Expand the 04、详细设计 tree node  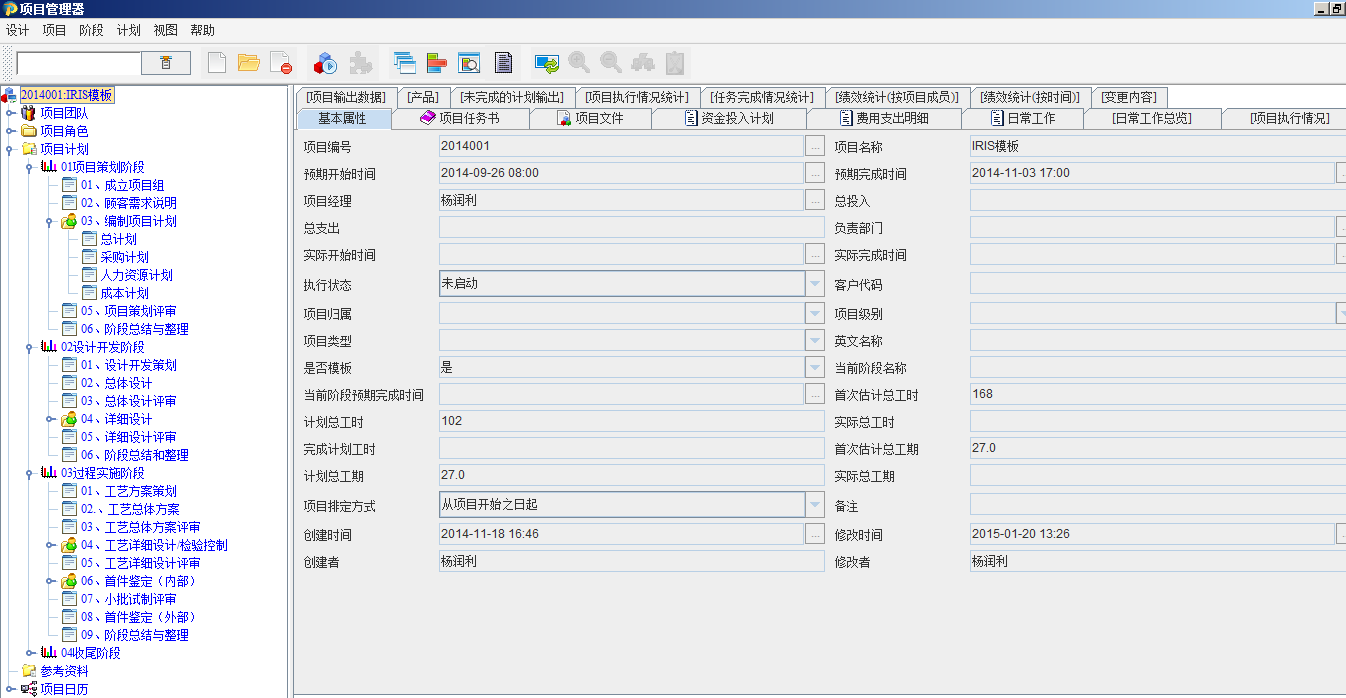[x=50, y=419]
